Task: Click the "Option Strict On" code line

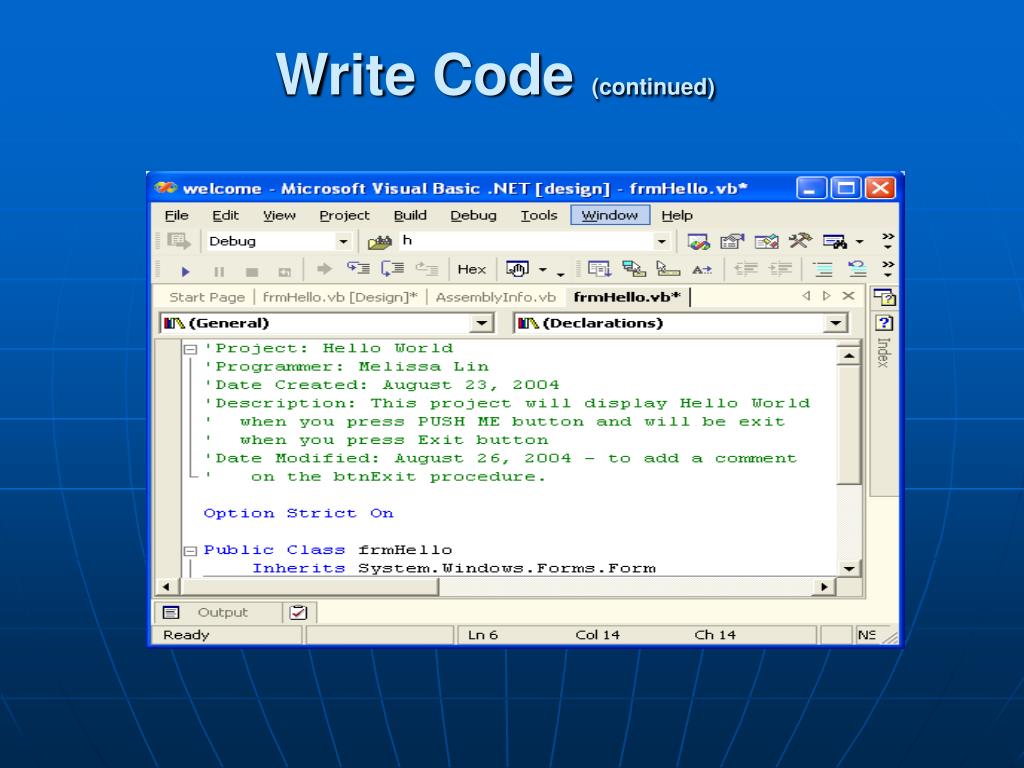Action: (x=298, y=514)
